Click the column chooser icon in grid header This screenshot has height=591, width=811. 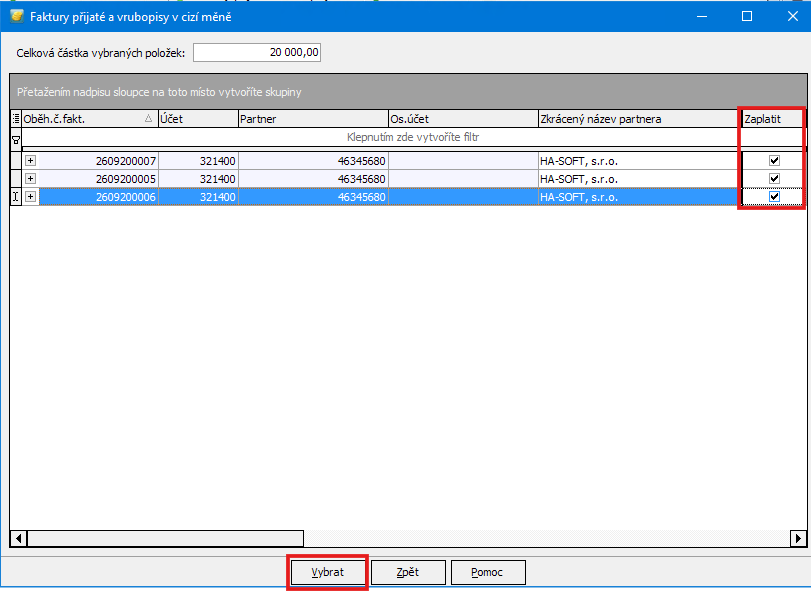16,119
